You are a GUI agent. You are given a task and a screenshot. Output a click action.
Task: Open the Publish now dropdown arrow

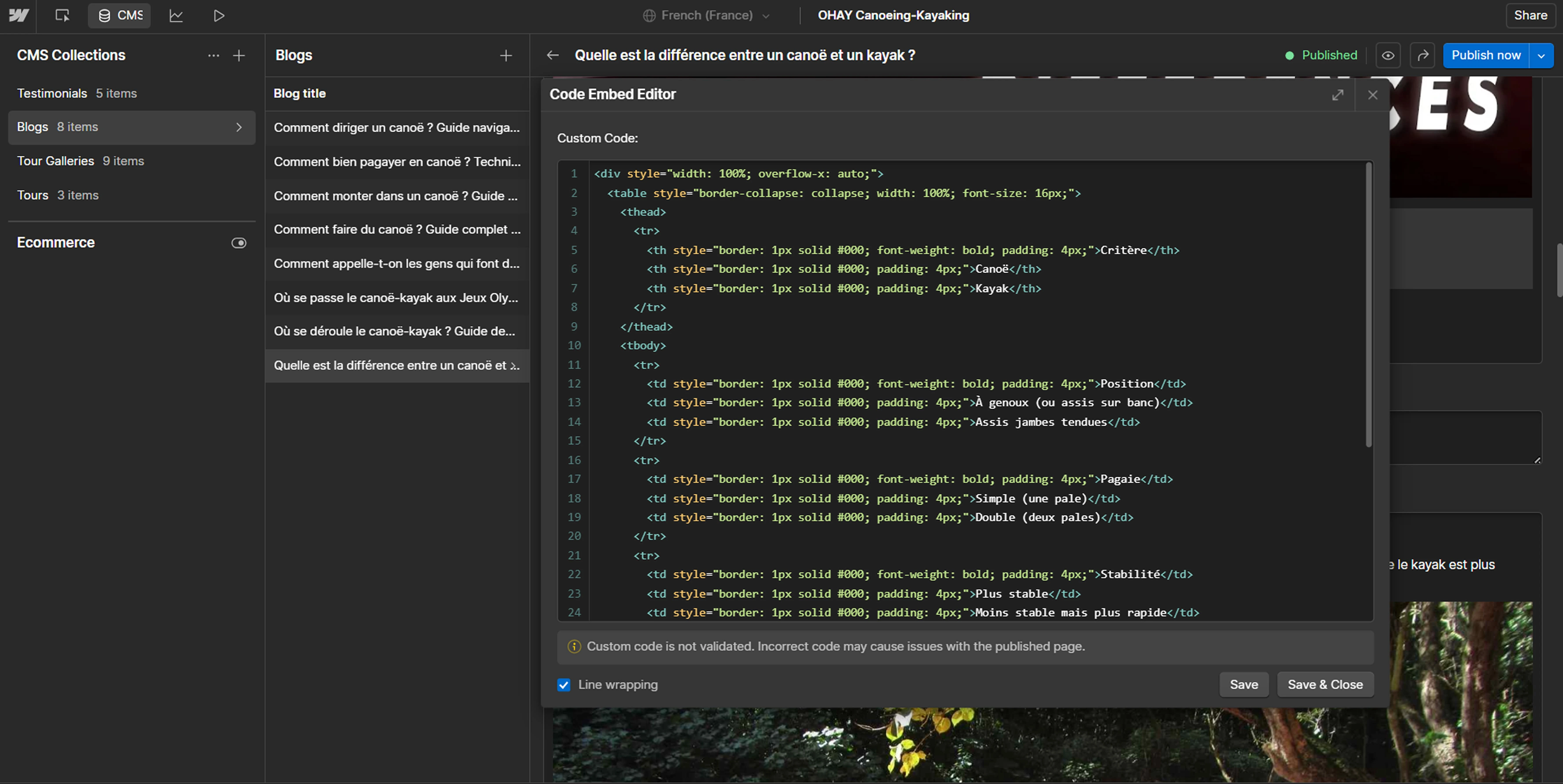tap(1541, 55)
